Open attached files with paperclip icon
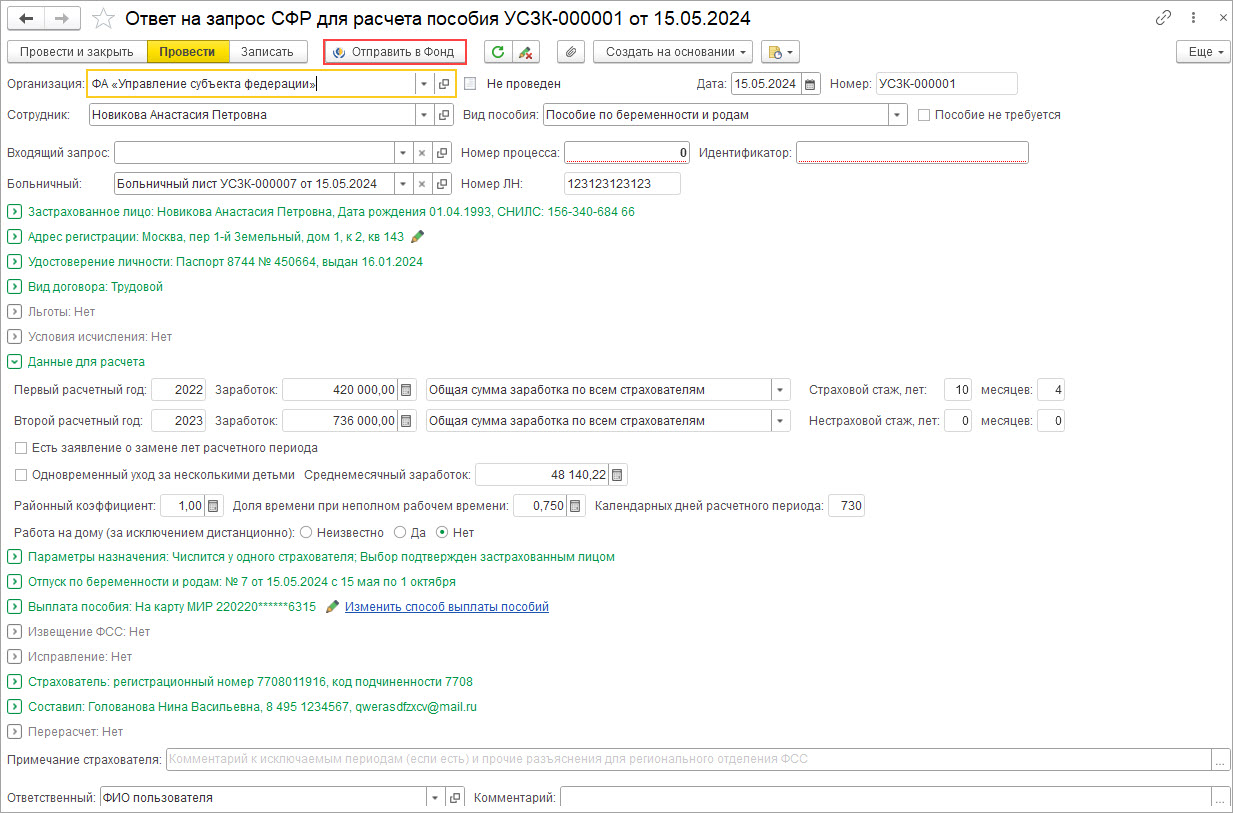 [570, 52]
